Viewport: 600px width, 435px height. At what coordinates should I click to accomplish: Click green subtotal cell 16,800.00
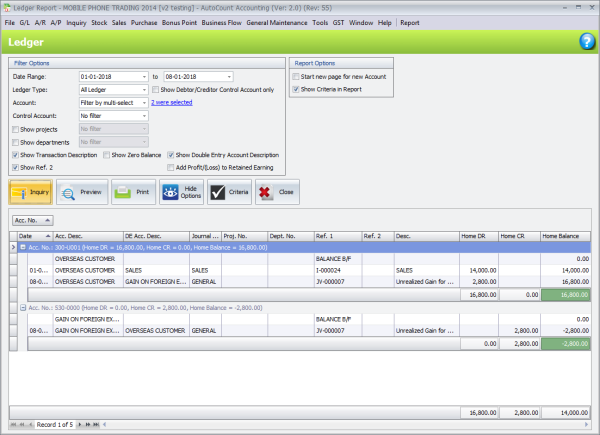tap(565, 295)
